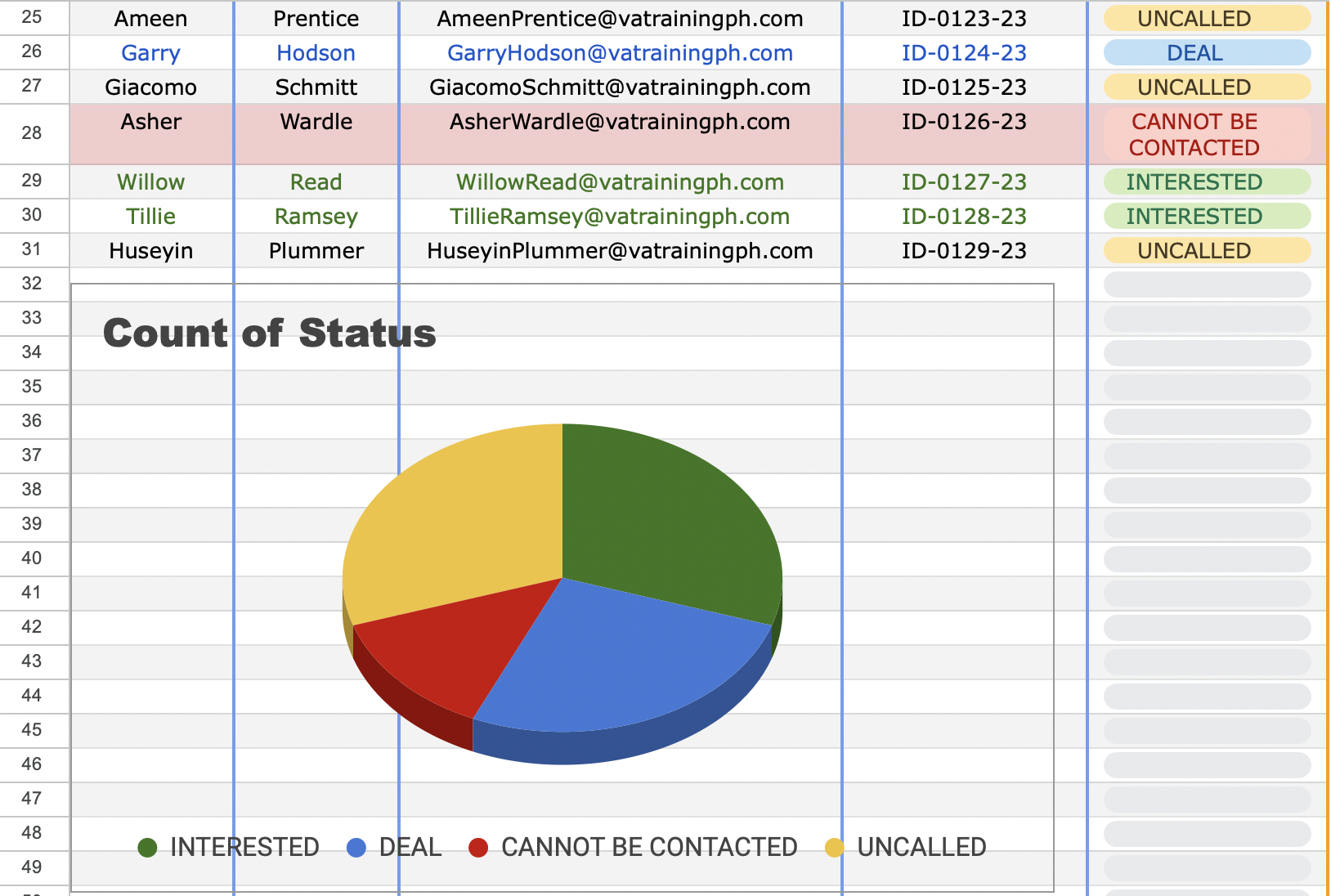Open the INTERESTED status dropdown for Willow Read

(1207, 182)
